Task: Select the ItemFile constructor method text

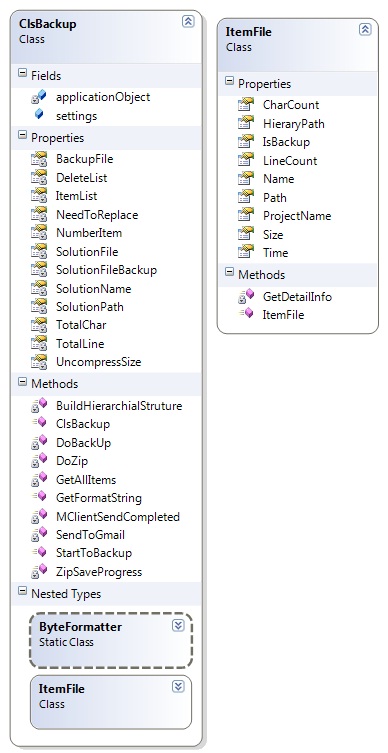Action: (x=283, y=315)
